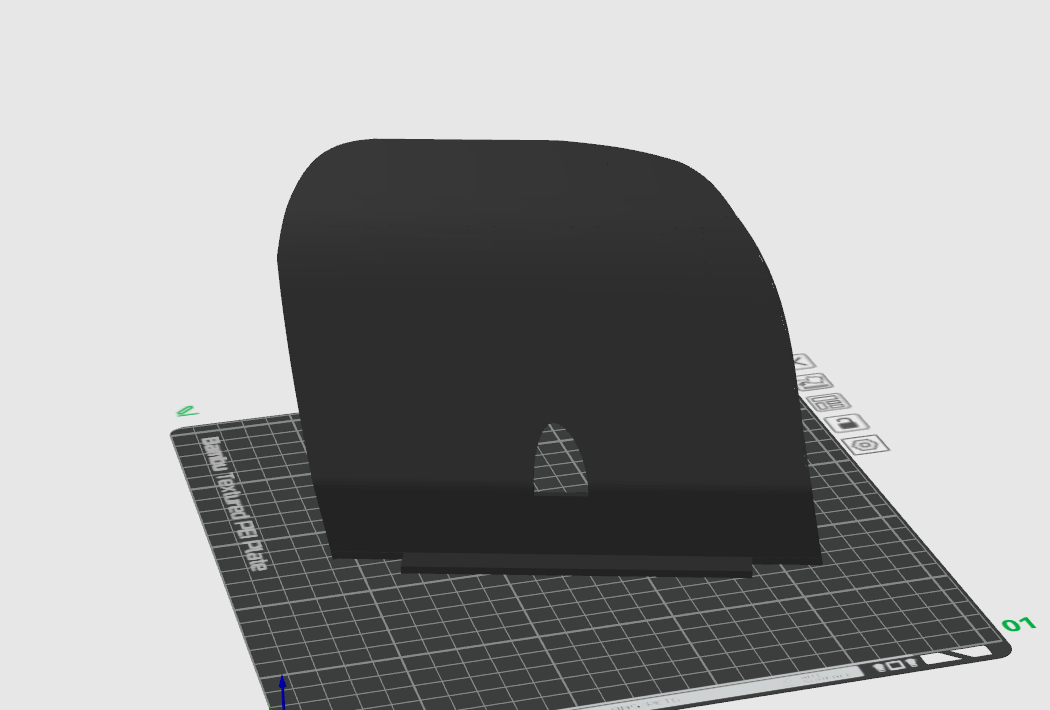
Task: Click the flat base slab under model
Action: [576, 564]
